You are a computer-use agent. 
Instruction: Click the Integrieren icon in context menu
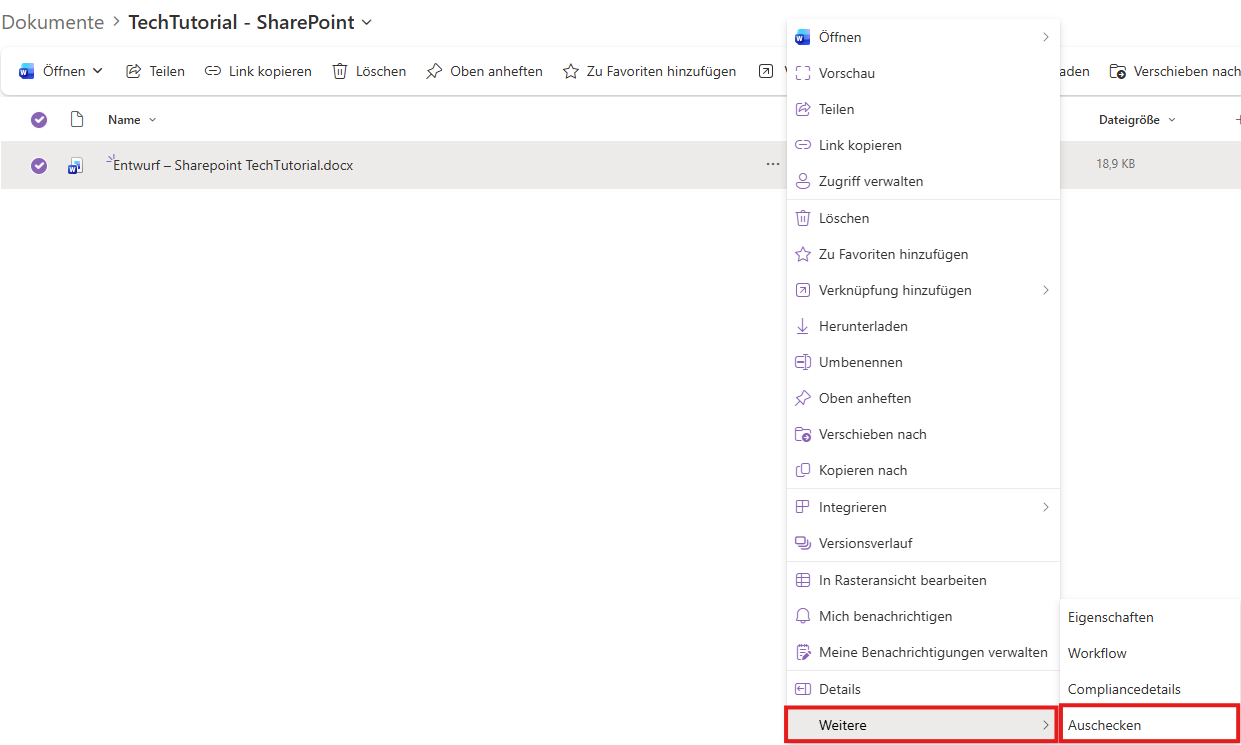[x=802, y=507]
